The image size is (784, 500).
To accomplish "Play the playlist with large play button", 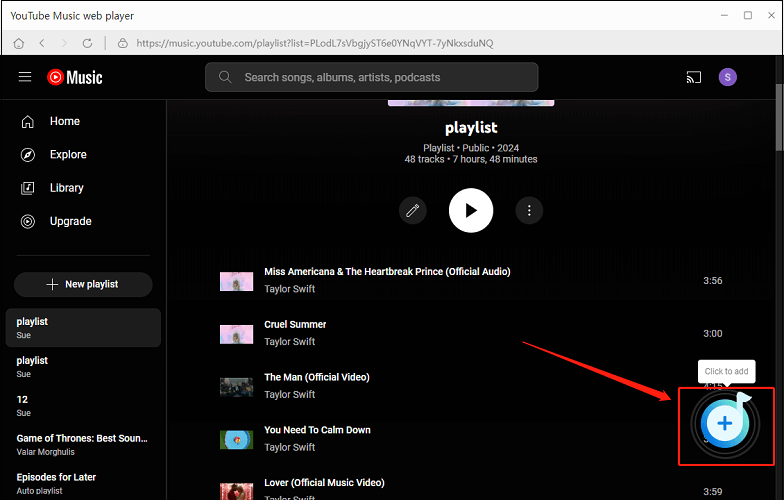I will point(470,210).
